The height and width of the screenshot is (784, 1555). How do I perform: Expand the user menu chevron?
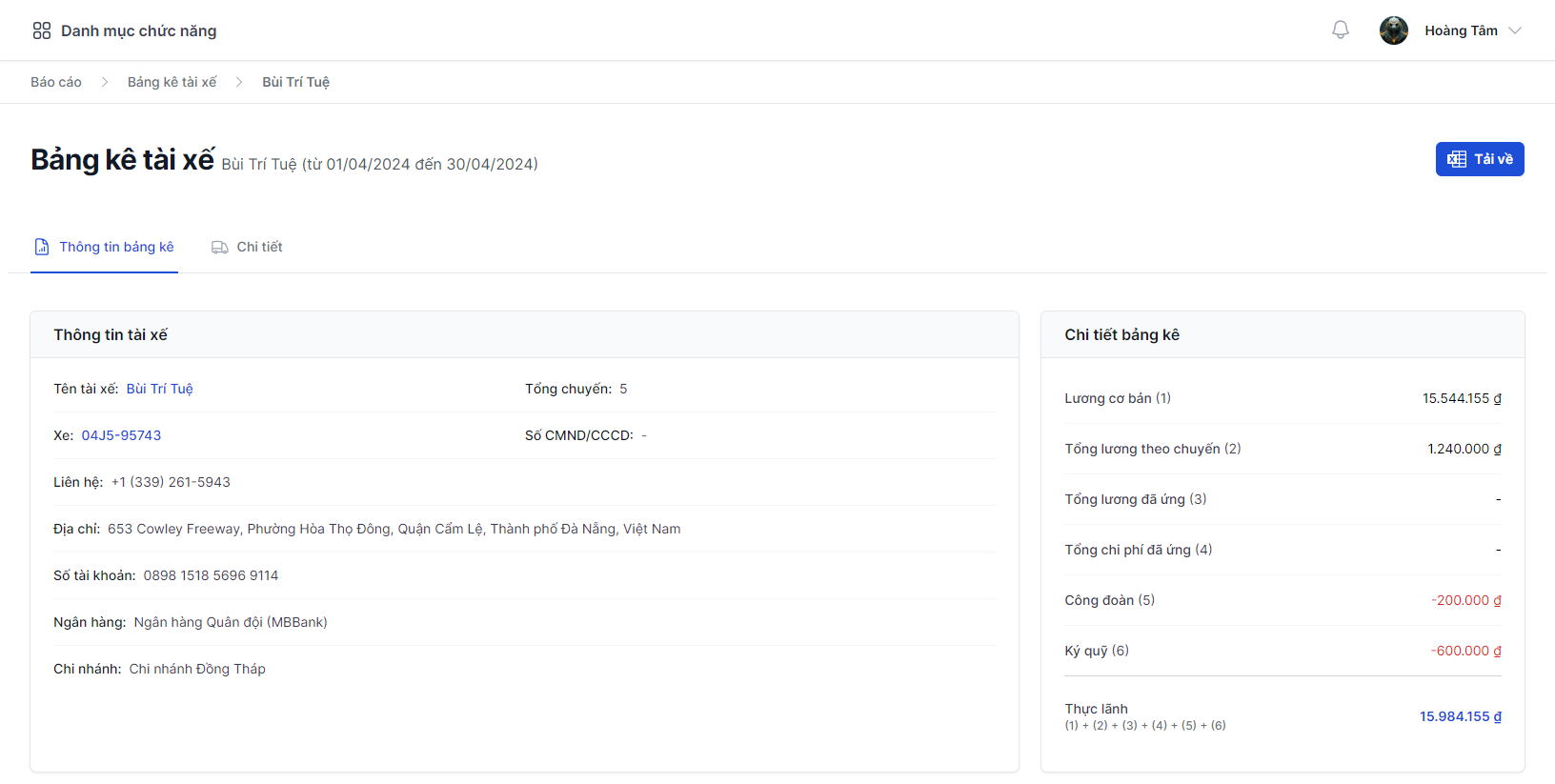point(1515,30)
